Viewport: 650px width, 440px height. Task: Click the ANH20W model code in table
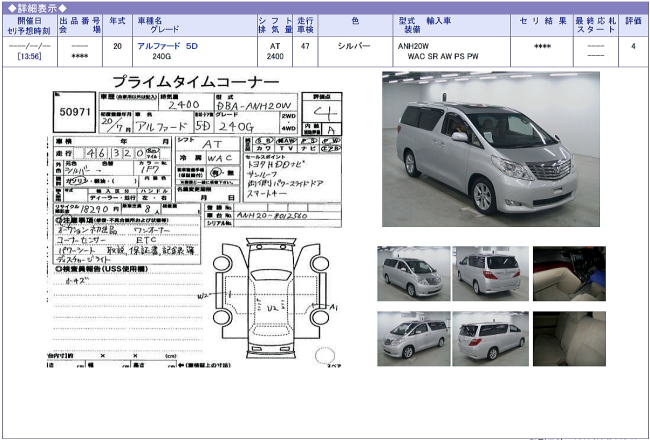(413, 46)
